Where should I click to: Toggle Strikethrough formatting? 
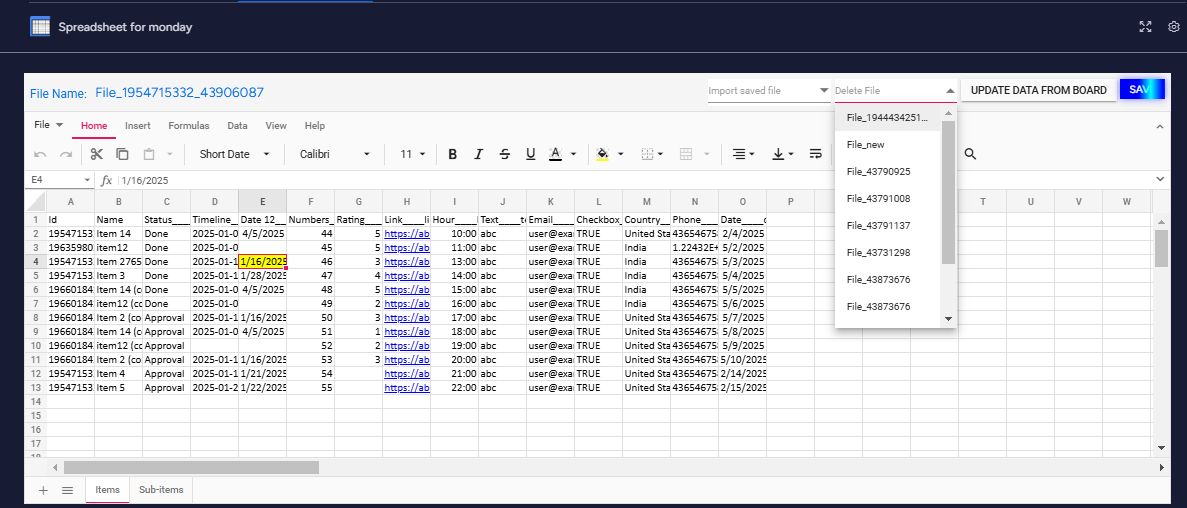pyautogui.click(x=505, y=154)
